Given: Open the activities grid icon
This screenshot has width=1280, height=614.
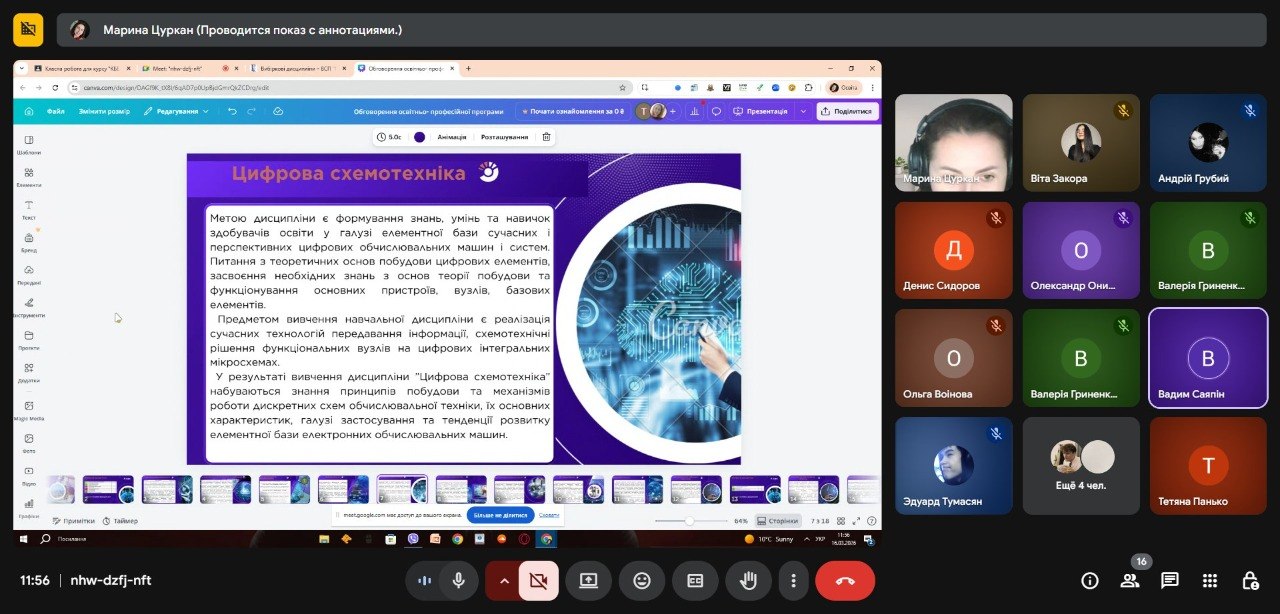Looking at the screenshot, I should (x=1209, y=580).
